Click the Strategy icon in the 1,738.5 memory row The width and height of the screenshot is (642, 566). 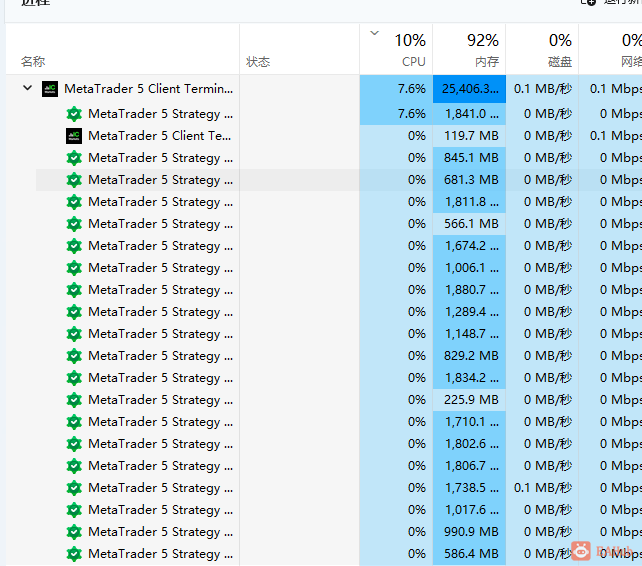74,488
